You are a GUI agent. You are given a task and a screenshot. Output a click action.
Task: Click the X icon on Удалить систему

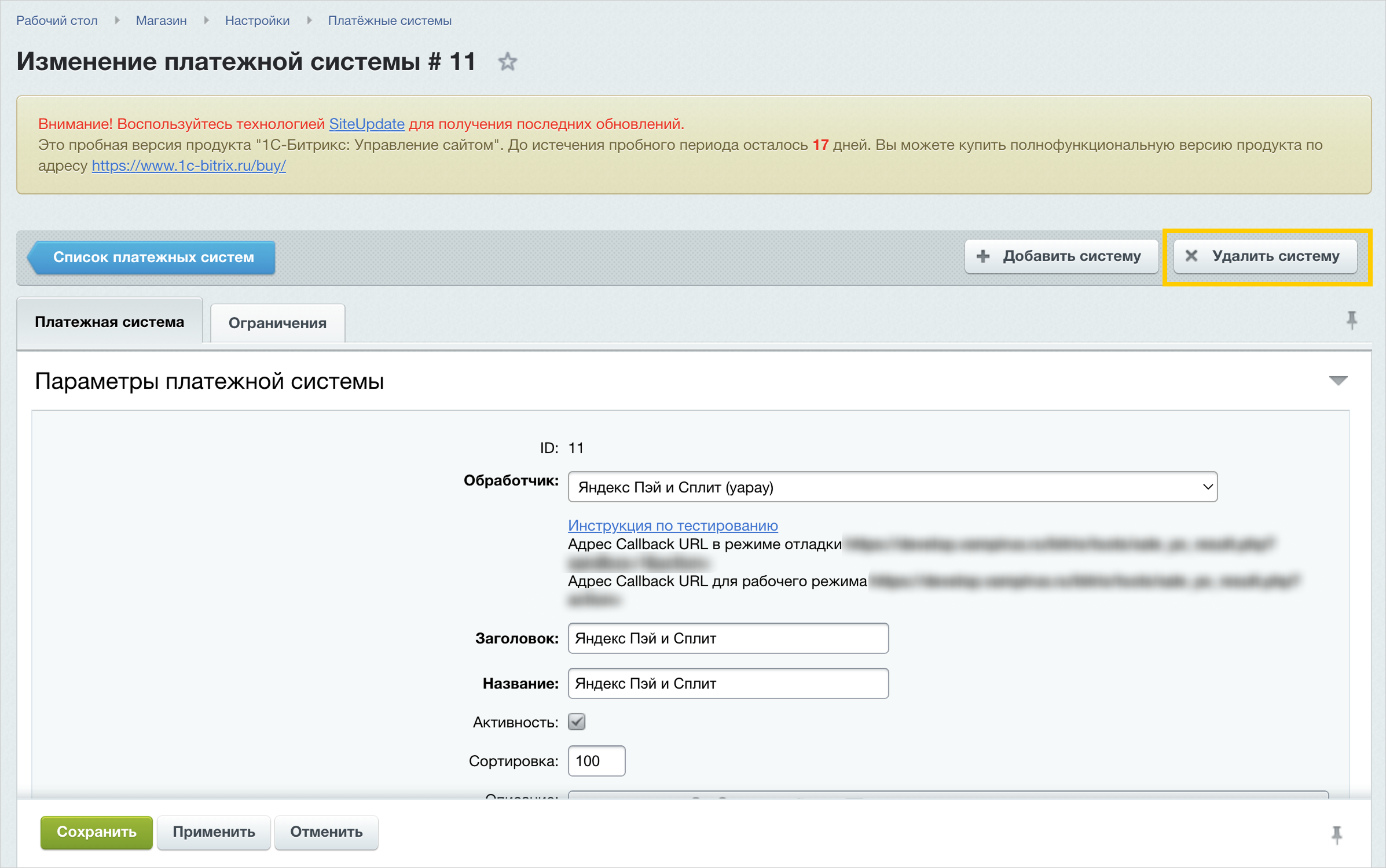(x=1191, y=256)
